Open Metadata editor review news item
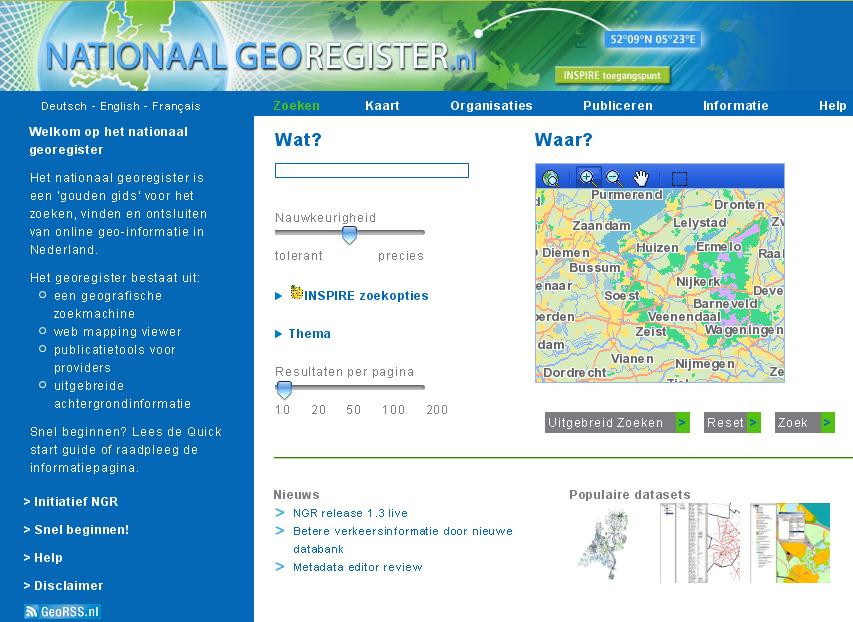853x622 pixels. 357,567
